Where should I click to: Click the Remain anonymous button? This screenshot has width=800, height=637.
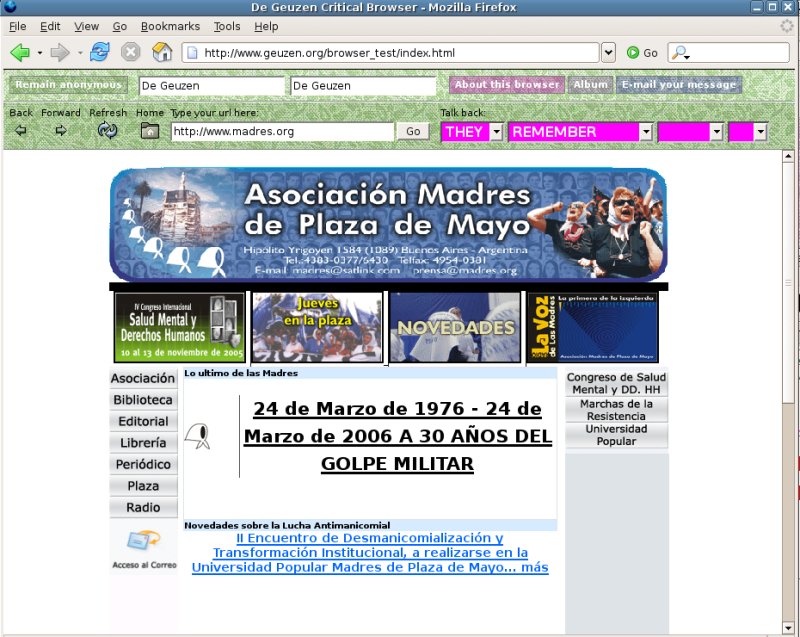[68, 85]
